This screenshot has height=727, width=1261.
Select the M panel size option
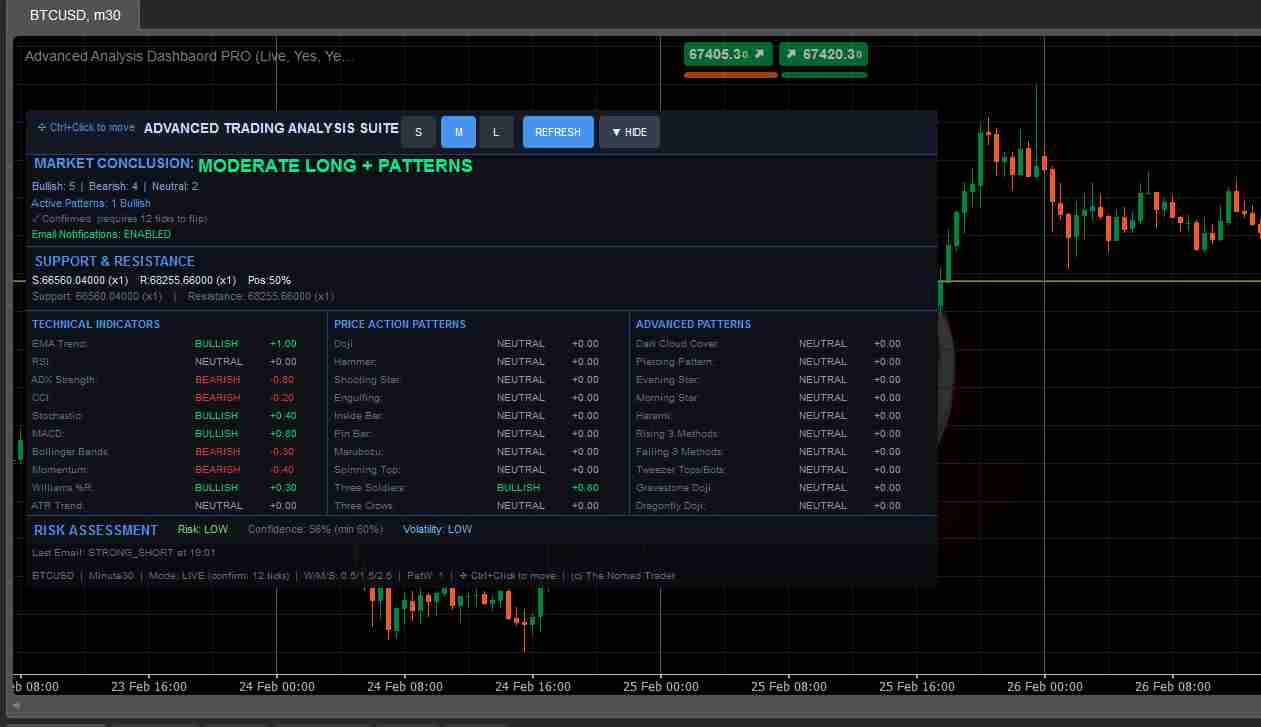coord(457,131)
